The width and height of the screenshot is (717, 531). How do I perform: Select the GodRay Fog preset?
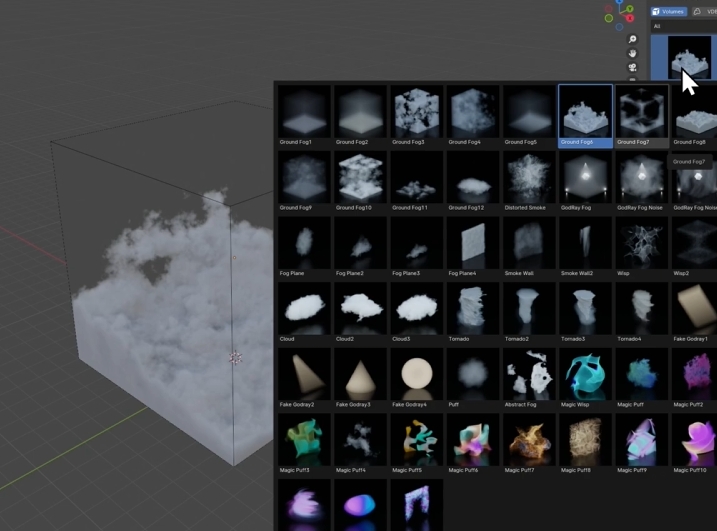(x=585, y=181)
